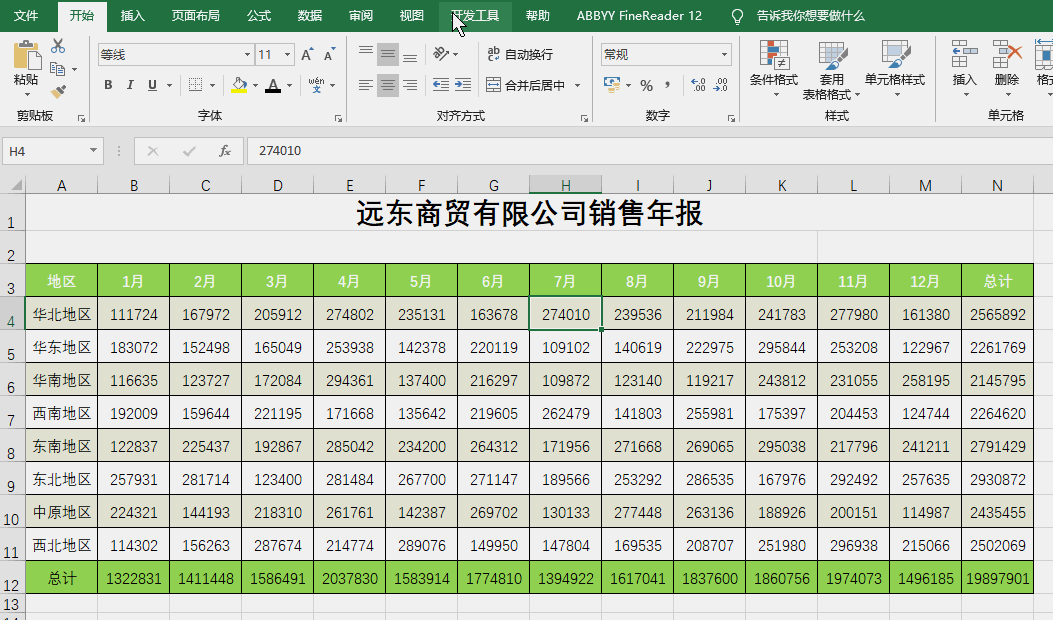Increase the cell indent
Screen dimensions: 1053x620
pyautogui.click(x=463, y=85)
